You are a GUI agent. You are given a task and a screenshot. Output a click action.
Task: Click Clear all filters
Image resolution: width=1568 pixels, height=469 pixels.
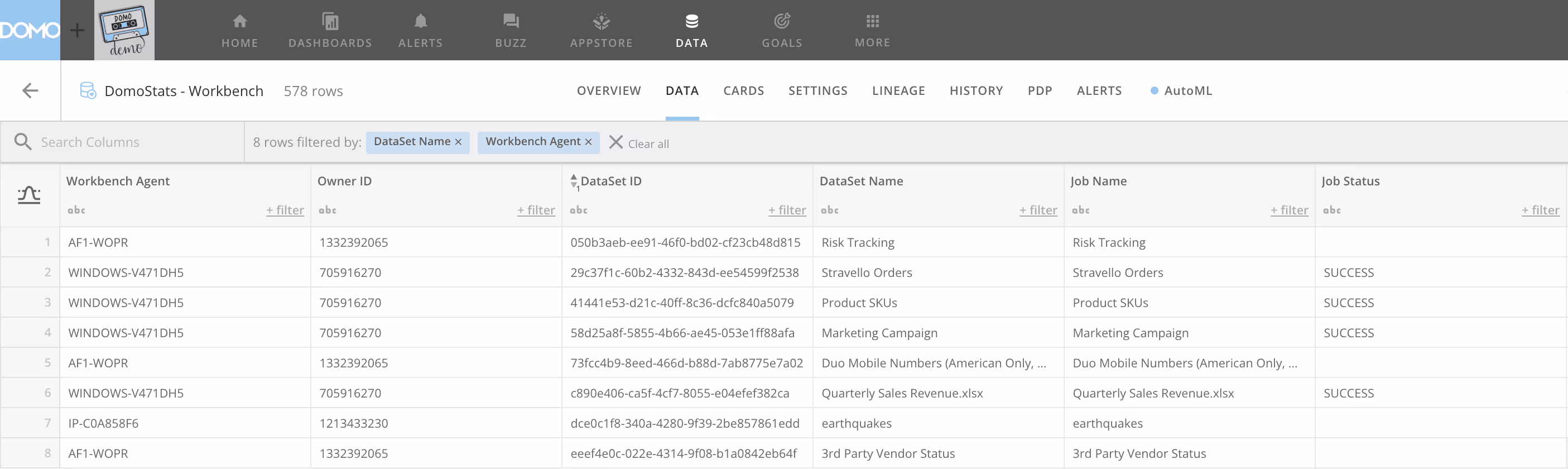click(639, 143)
